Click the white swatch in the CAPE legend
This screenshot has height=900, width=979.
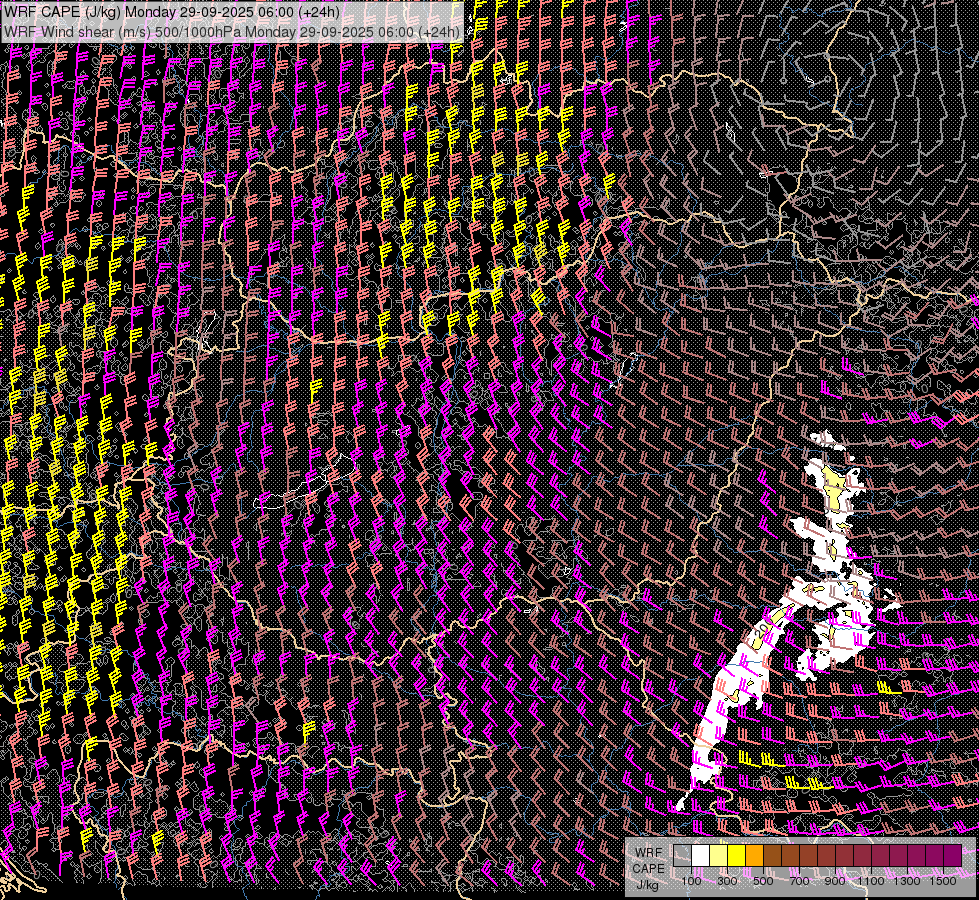point(700,856)
